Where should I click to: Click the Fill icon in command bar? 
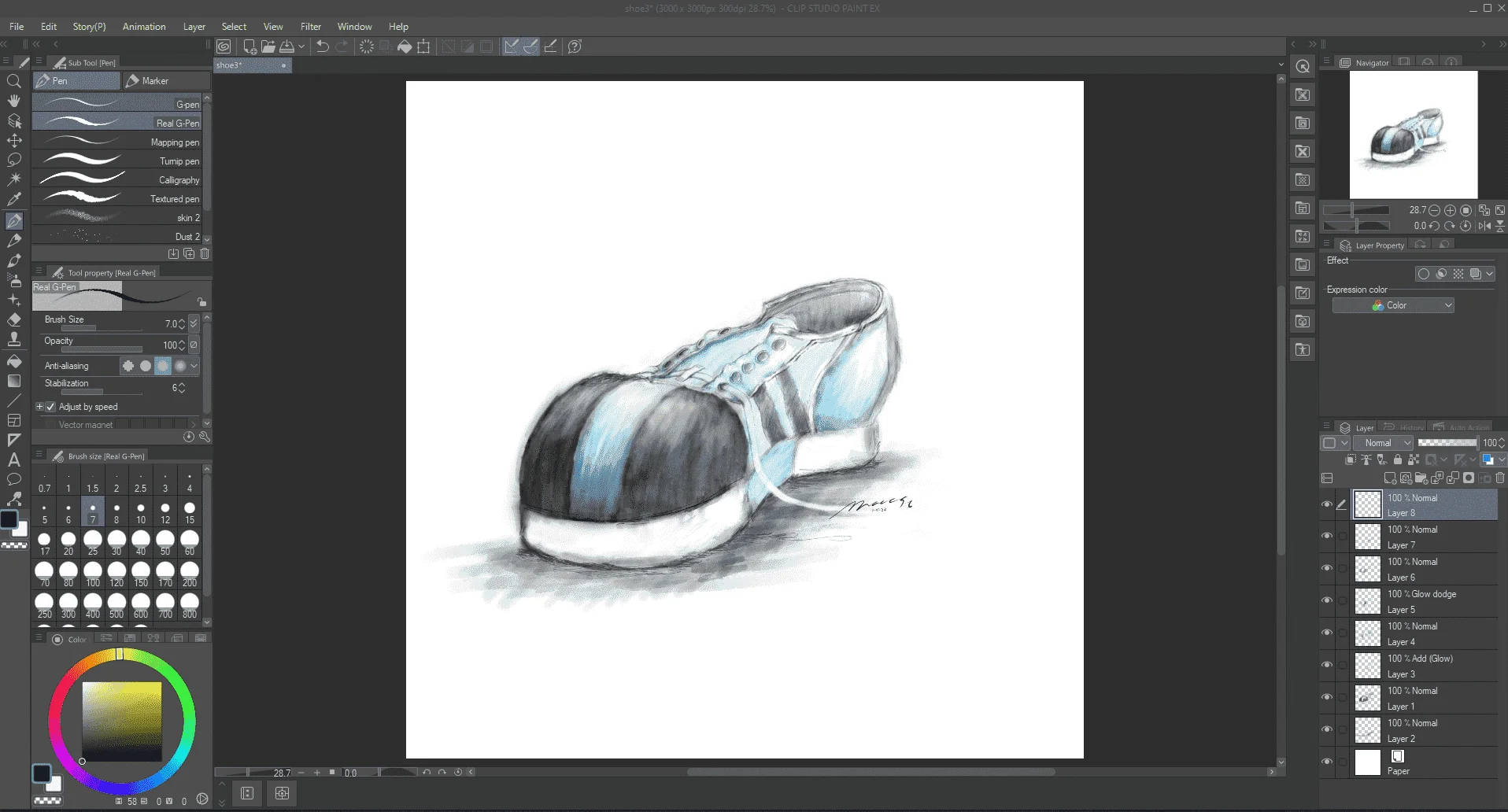tap(405, 46)
